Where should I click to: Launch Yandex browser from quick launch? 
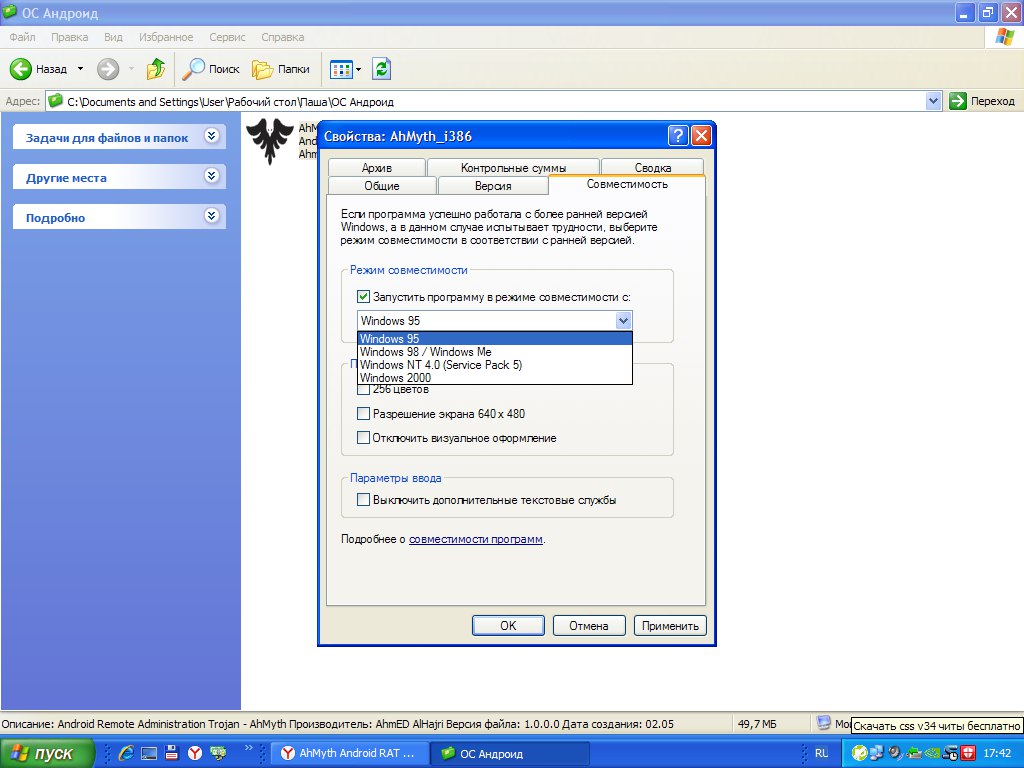(x=195, y=753)
